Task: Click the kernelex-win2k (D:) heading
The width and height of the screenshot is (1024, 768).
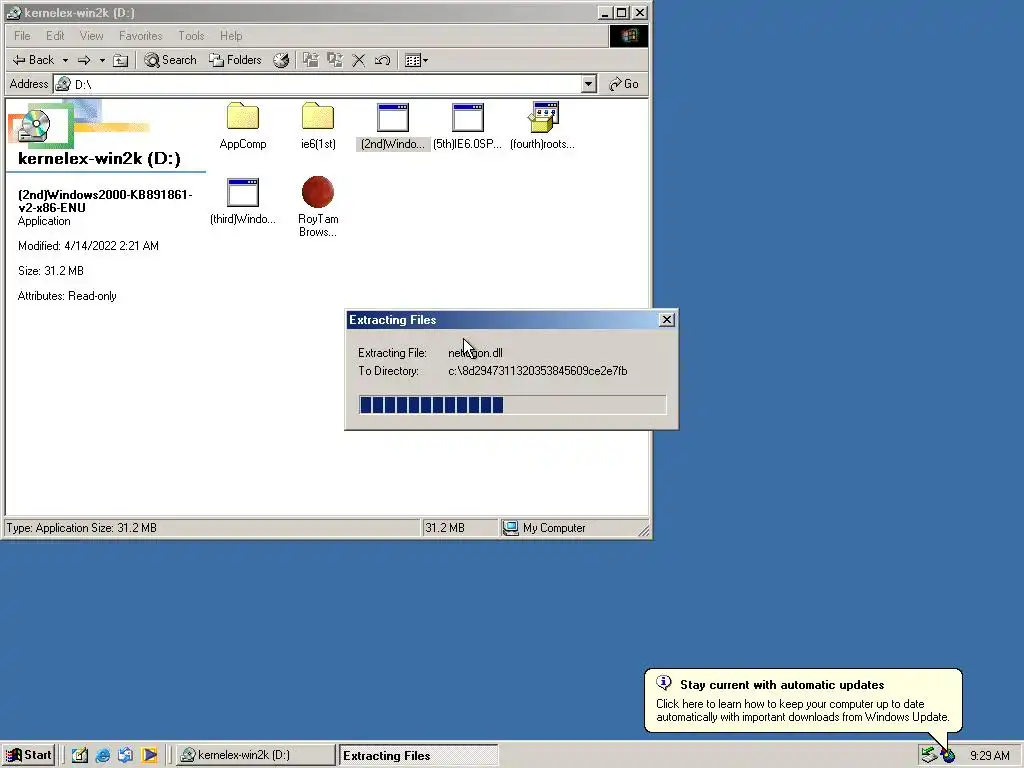Action: tap(99, 159)
